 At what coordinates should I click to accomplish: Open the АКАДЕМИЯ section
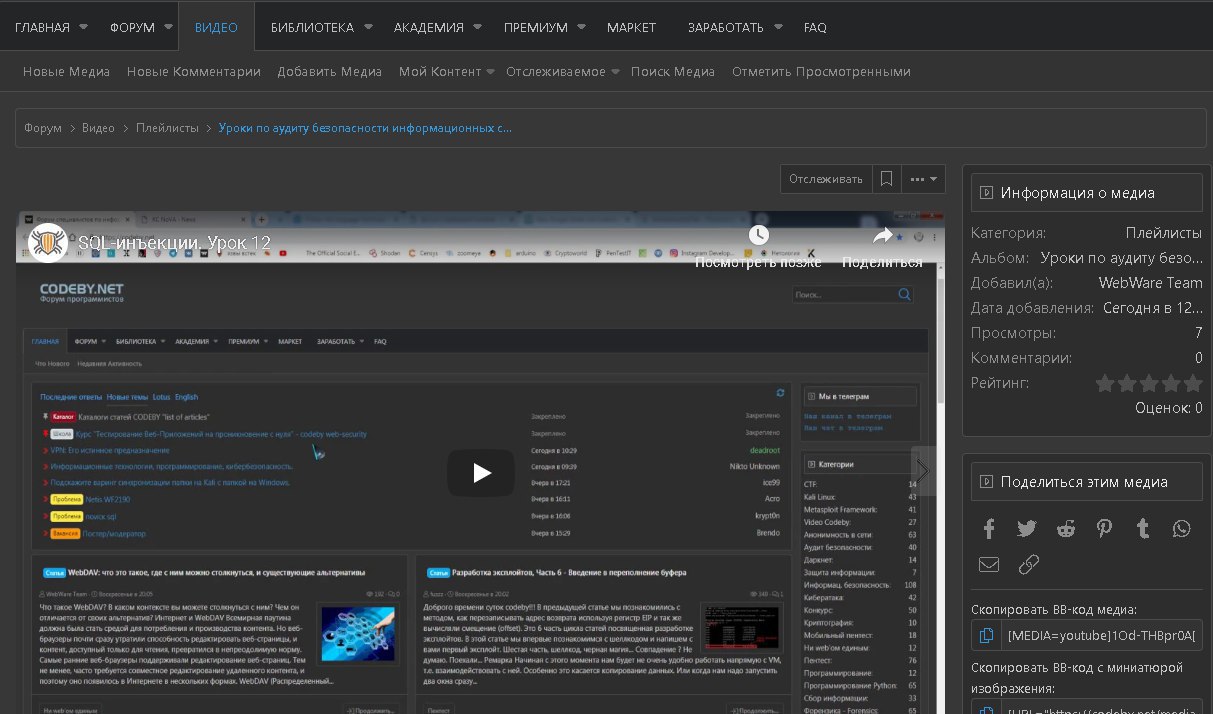(x=429, y=27)
